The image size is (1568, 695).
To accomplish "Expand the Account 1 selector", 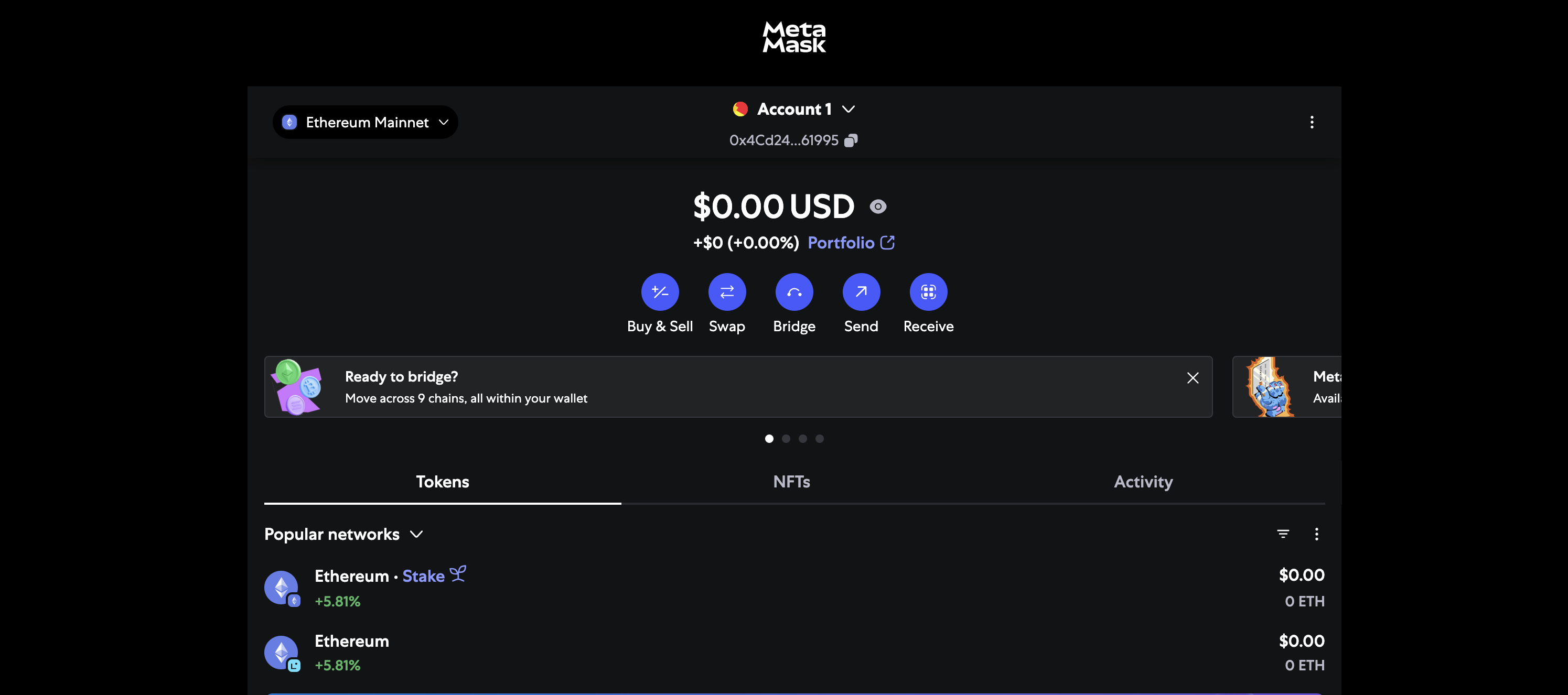I will [x=794, y=109].
